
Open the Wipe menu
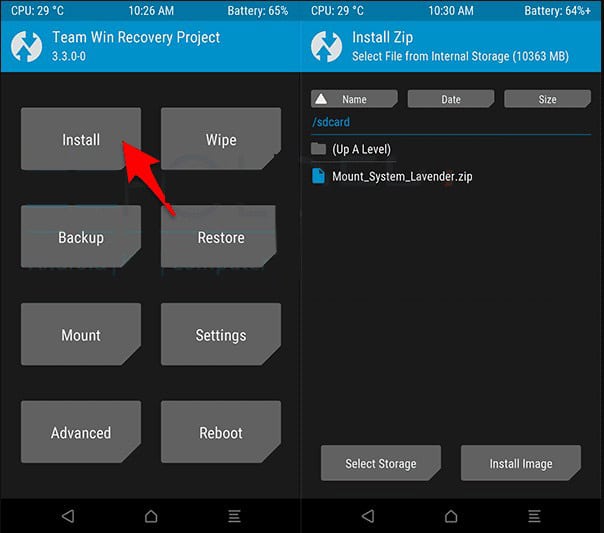[221, 139]
